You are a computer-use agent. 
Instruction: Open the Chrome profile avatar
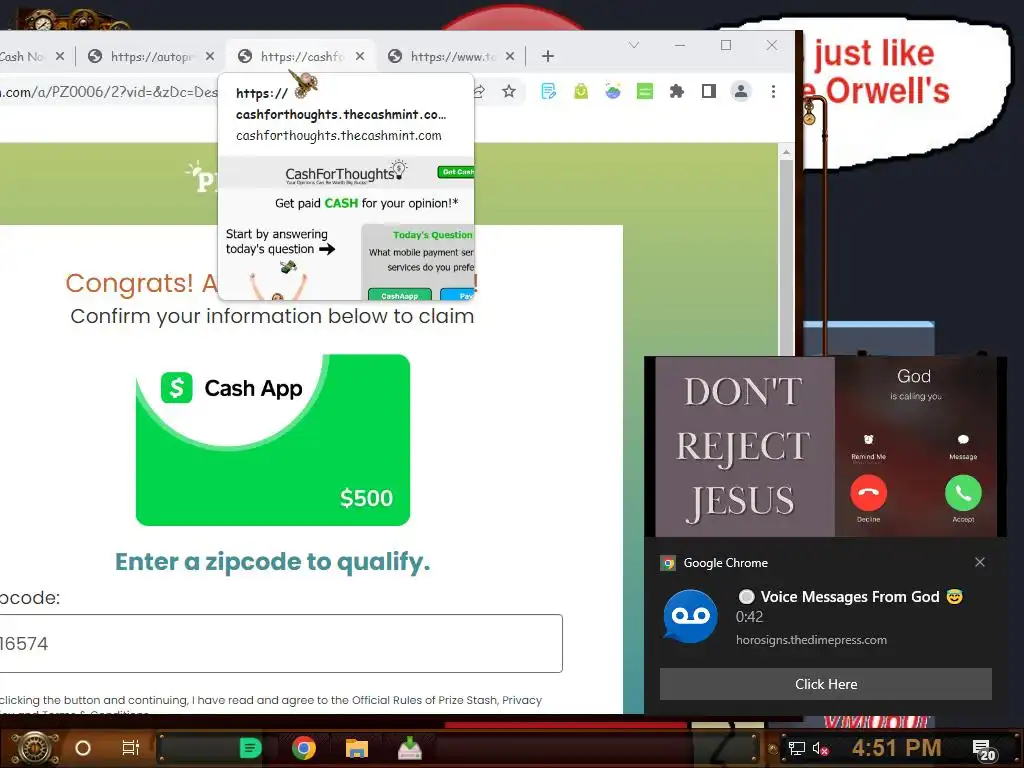(x=741, y=91)
